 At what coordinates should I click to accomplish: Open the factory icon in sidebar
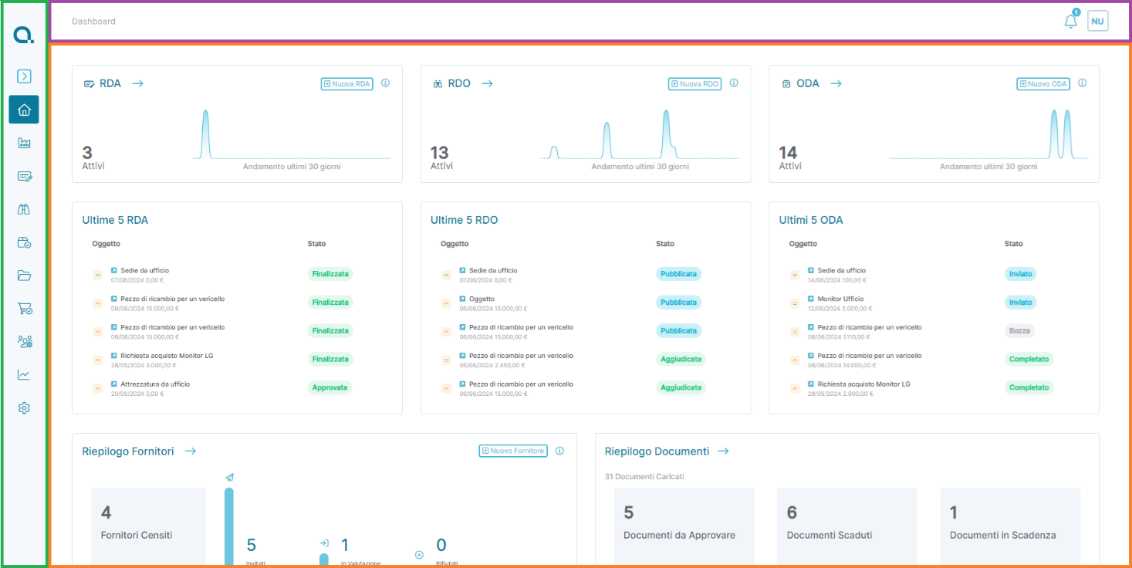(x=24, y=143)
